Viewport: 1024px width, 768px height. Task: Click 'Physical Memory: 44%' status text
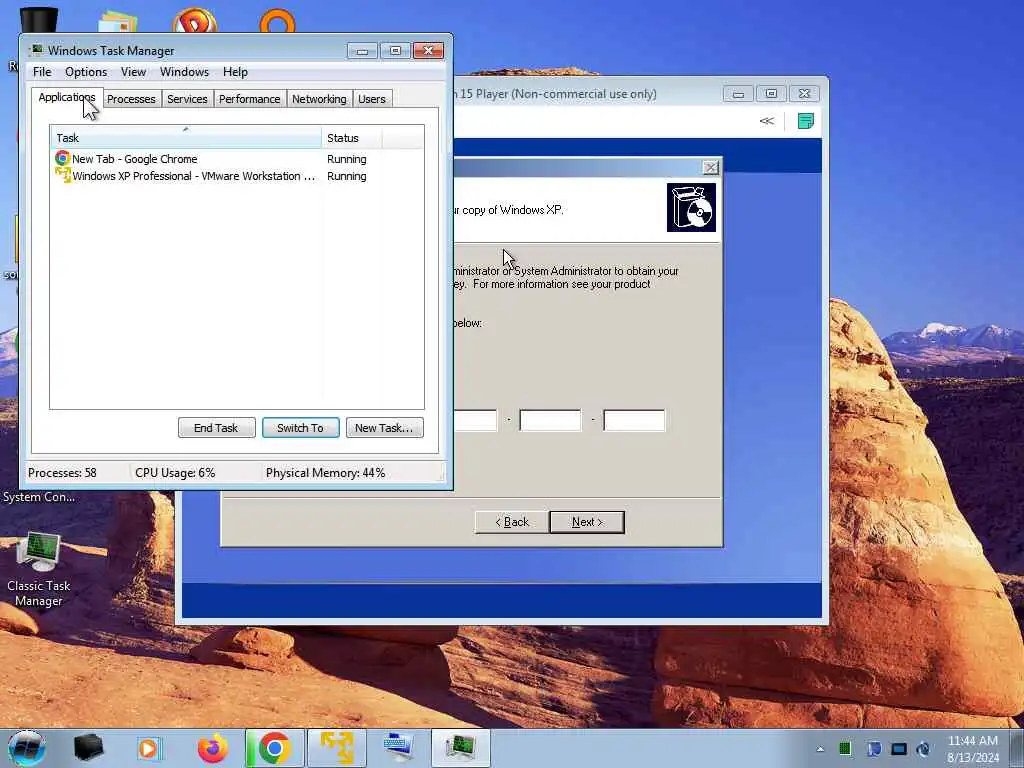coord(325,473)
